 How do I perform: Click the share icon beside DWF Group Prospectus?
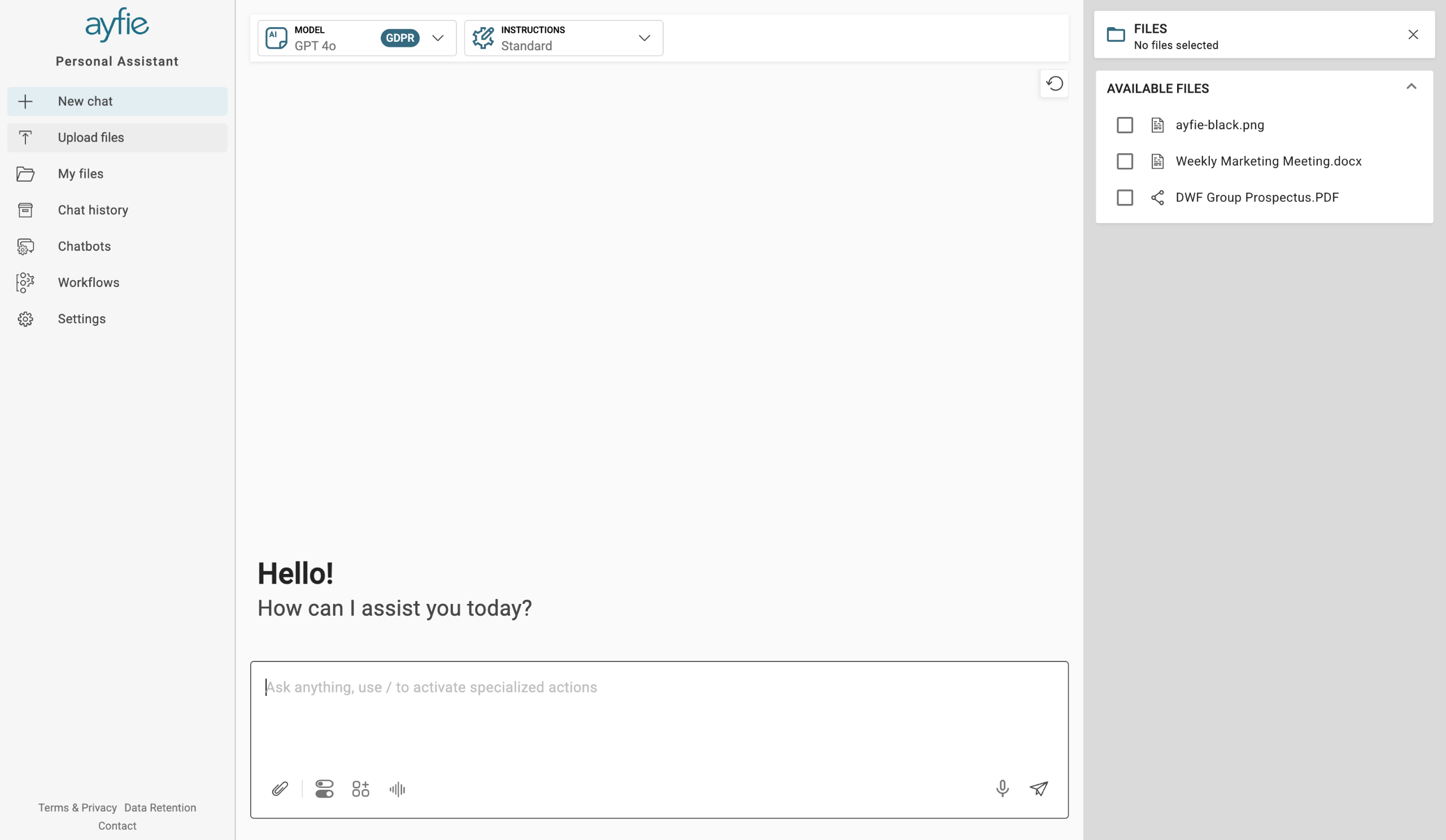pos(1157,197)
